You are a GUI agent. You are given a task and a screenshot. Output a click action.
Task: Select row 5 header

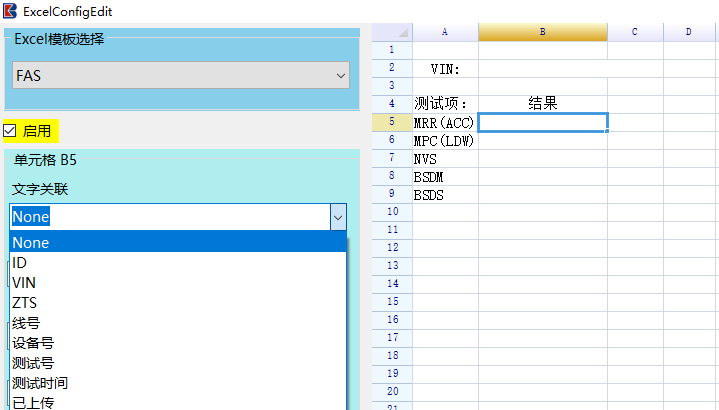[x=392, y=122]
